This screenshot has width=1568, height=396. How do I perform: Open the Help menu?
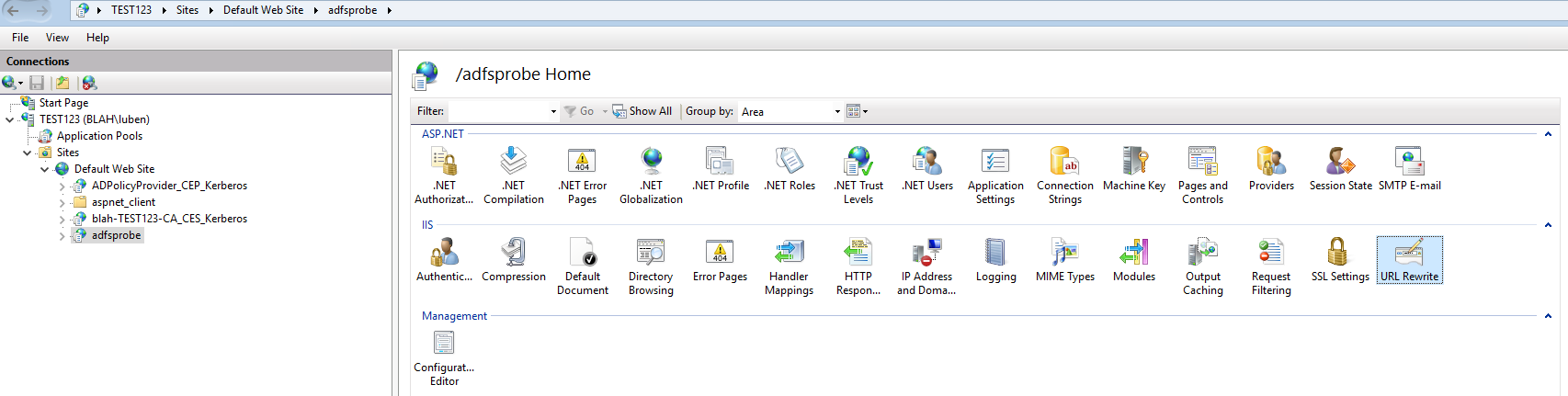pos(97,38)
